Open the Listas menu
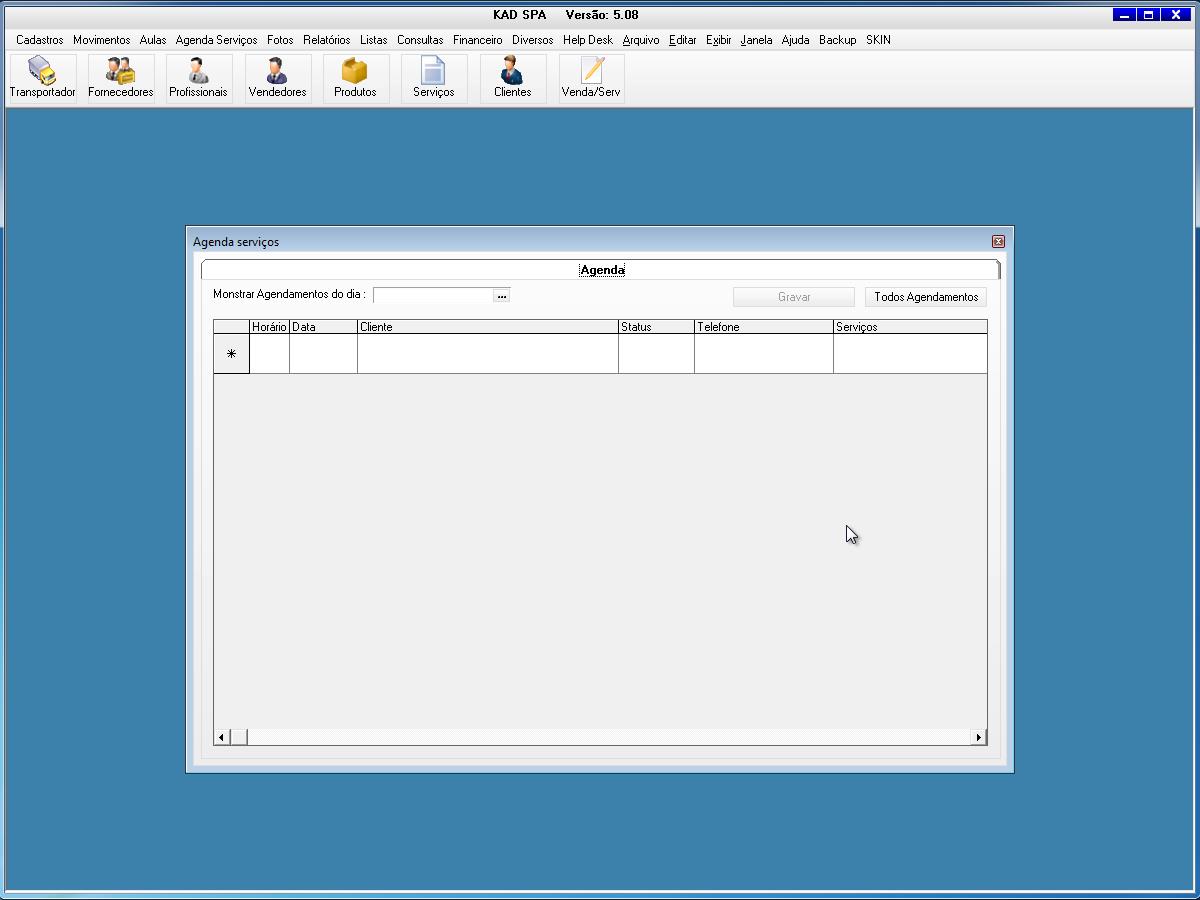Image resolution: width=1200 pixels, height=900 pixels. click(374, 40)
